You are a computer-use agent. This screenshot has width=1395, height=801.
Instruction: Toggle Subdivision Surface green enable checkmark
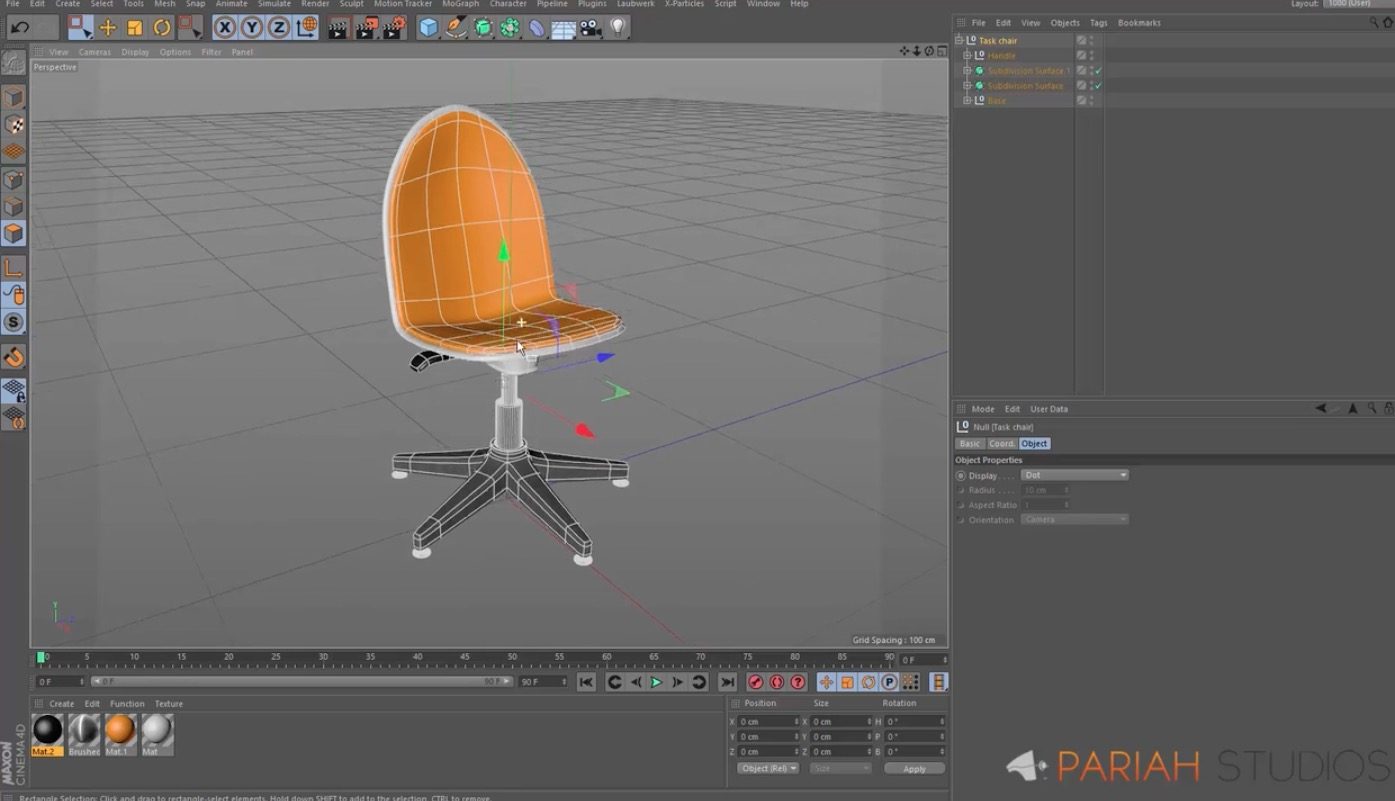point(1098,86)
